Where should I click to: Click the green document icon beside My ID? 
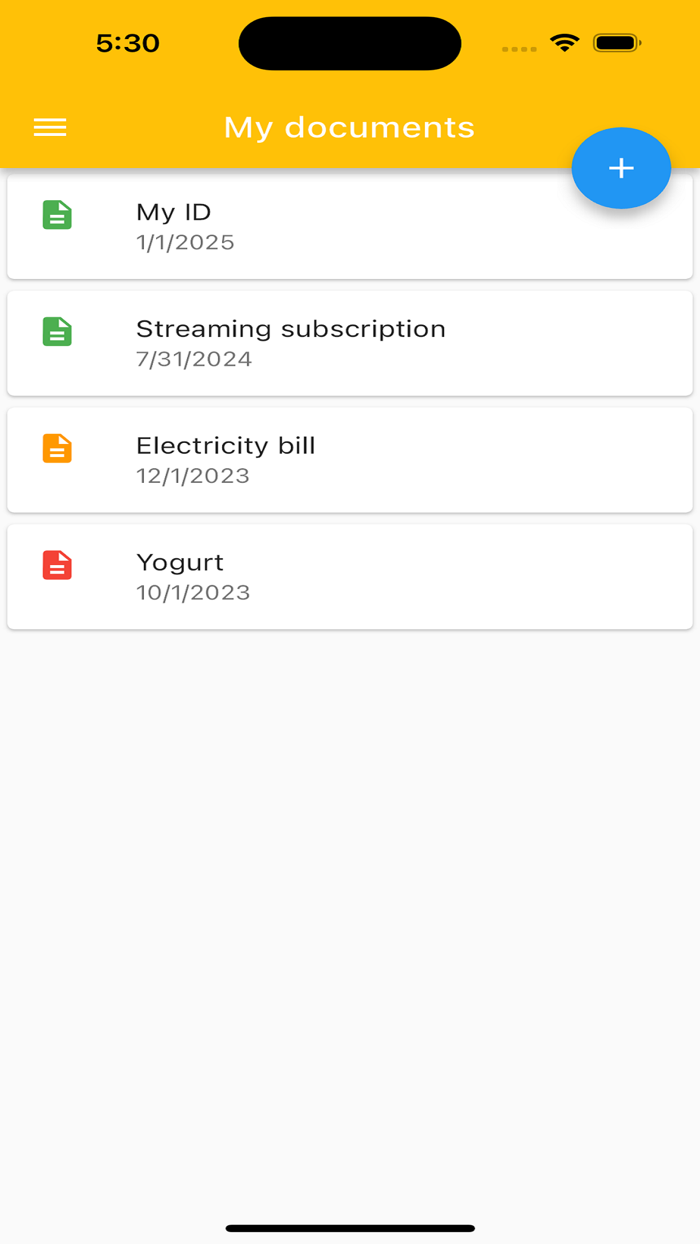click(x=57, y=215)
